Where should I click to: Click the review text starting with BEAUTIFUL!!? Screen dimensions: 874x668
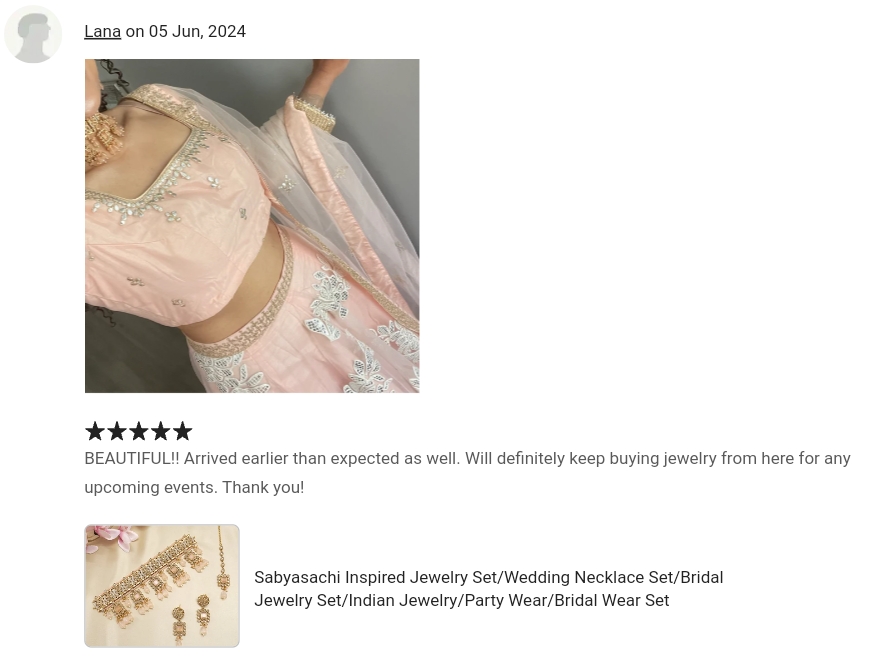tap(467, 473)
